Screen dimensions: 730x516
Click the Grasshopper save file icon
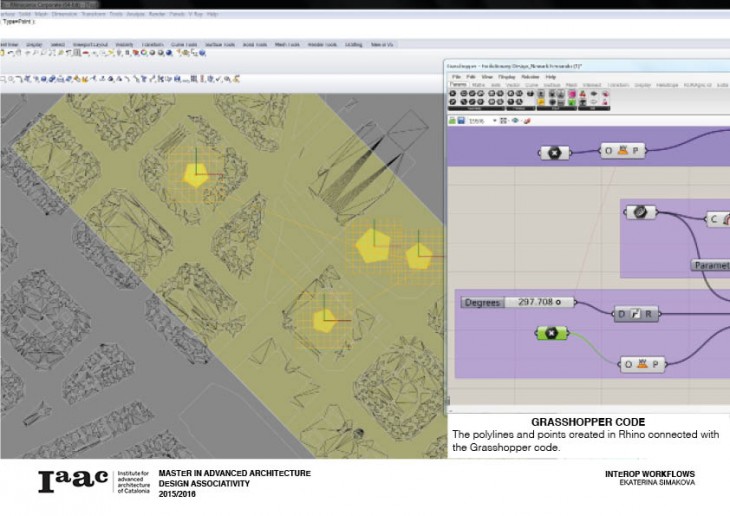point(462,120)
